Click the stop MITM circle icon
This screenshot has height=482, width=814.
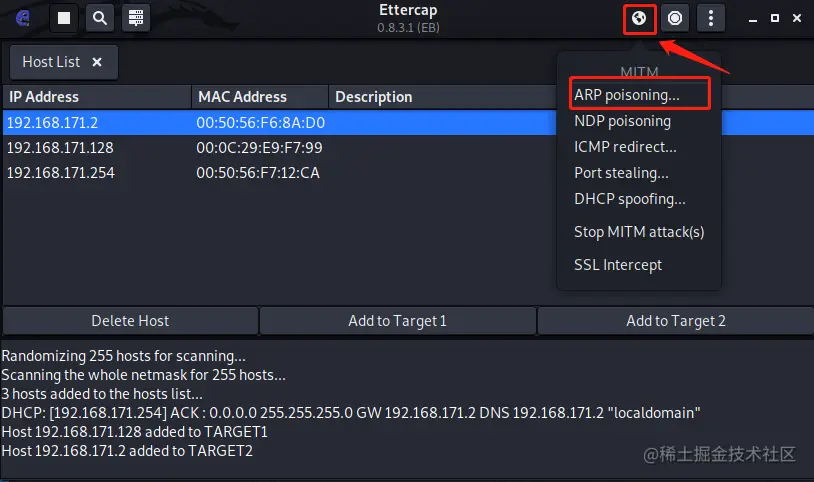tap(675, 18)
